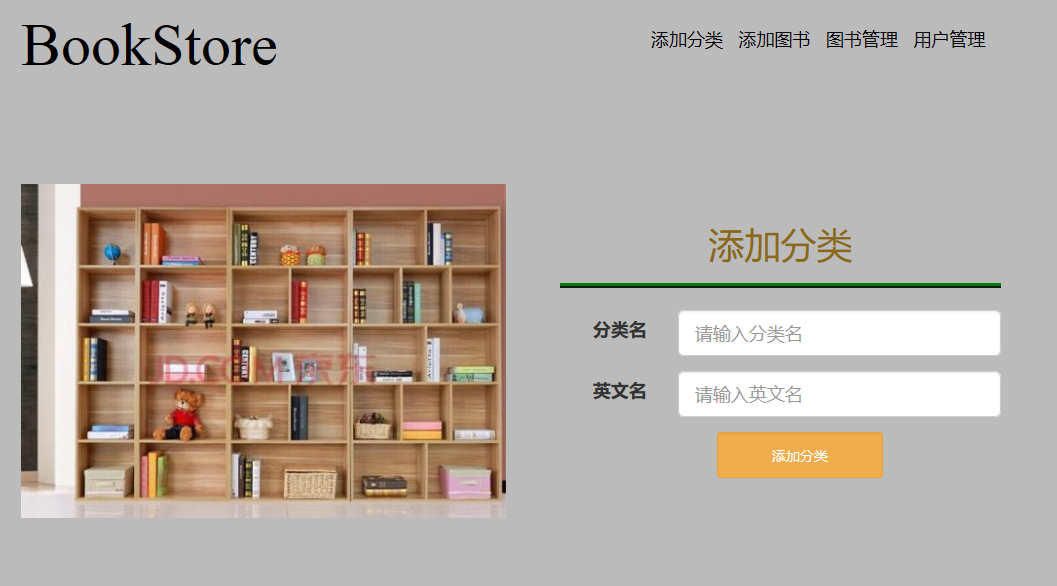Screen dimensions: 1057x586
Task: Click the blue globe on the shelf
Action: [112, 253]
